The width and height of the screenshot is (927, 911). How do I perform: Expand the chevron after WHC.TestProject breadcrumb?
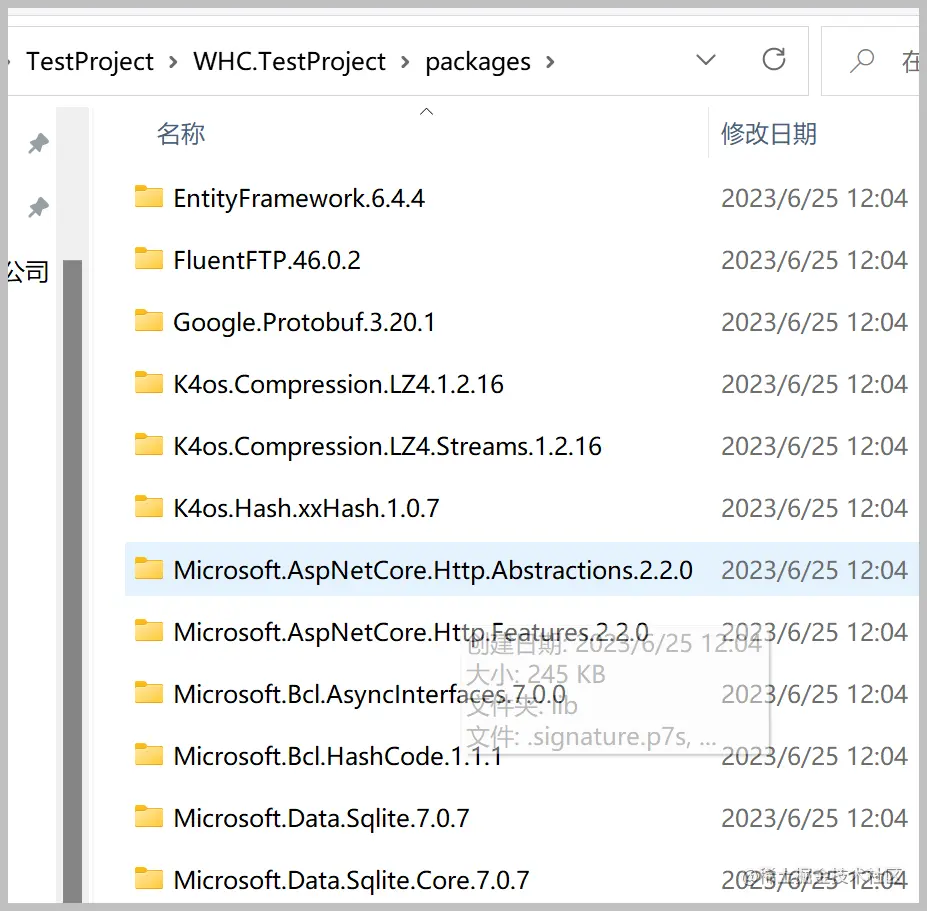click(405, 62)
